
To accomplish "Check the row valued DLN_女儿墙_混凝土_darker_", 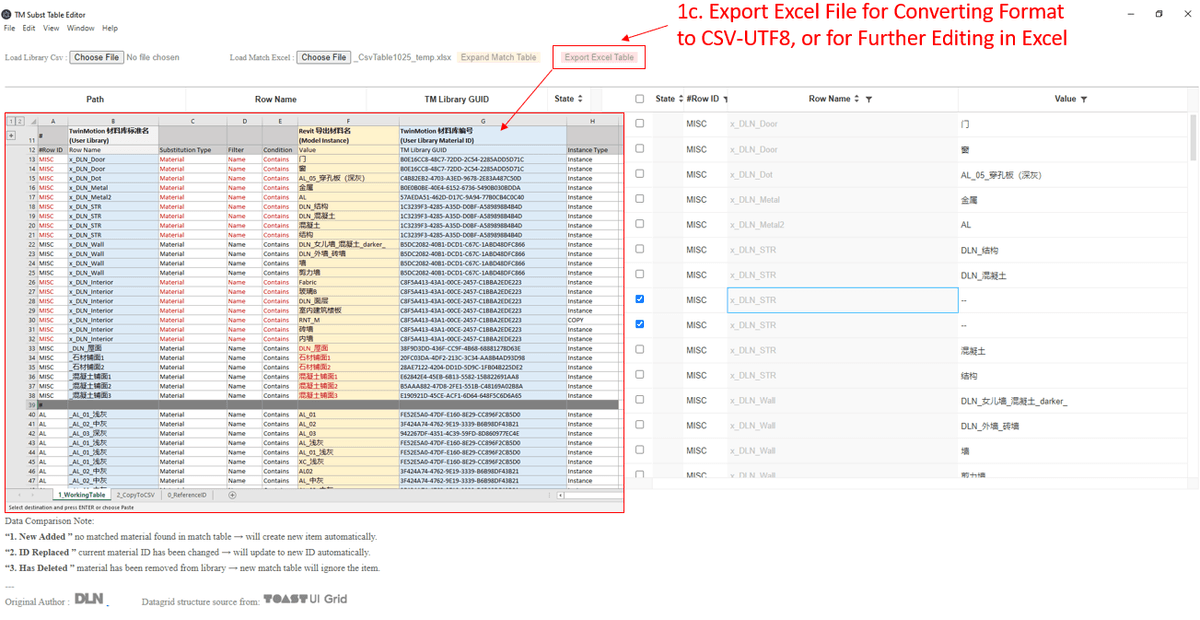I will (x=640, y=399).
